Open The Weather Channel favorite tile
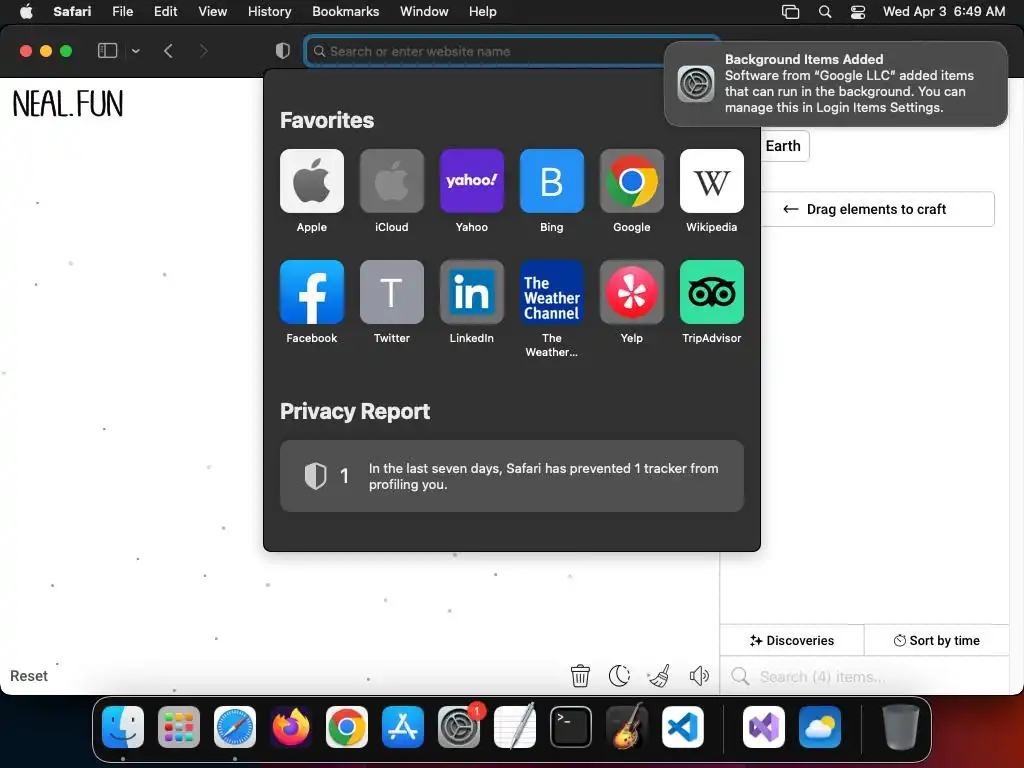 point(551,292)
